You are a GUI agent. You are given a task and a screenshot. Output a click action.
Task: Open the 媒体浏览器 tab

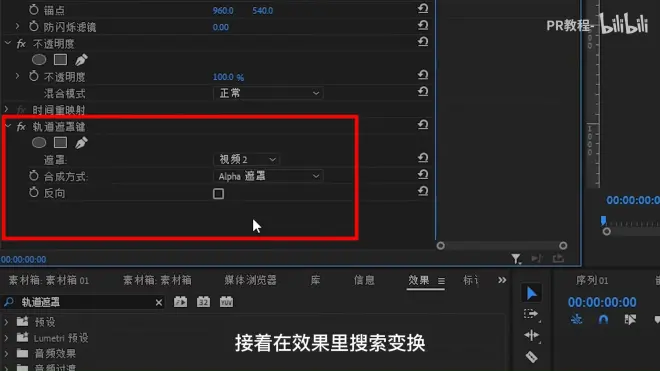[250, 280]
